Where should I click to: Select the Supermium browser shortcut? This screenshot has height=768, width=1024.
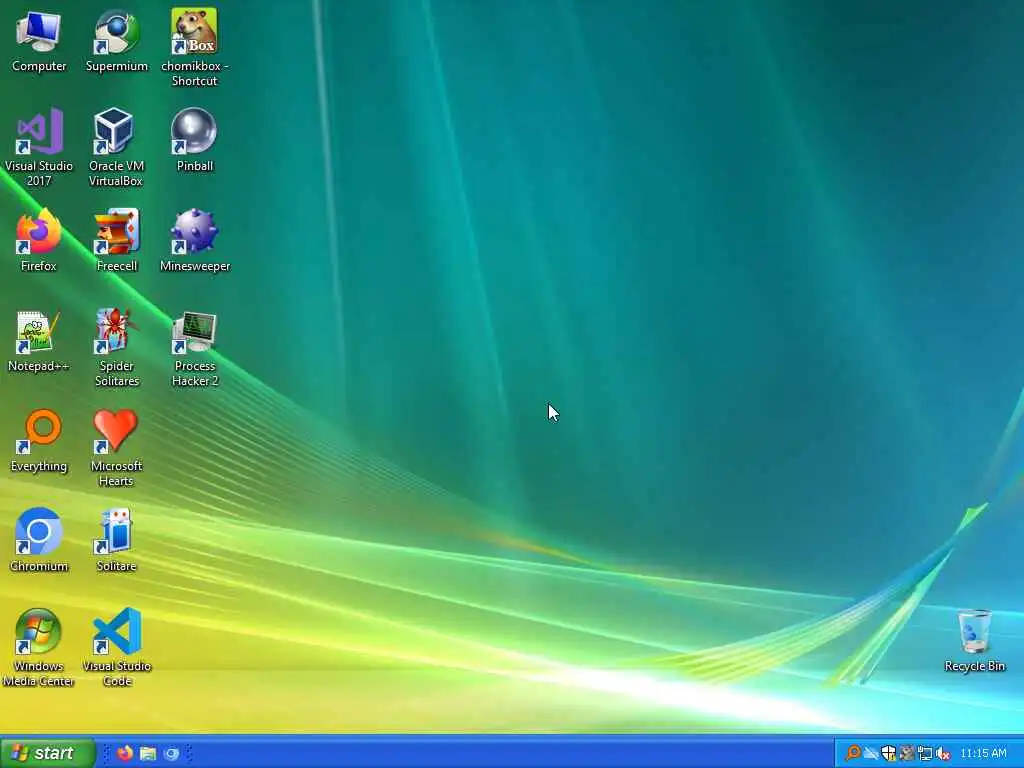(x=116, y=40)
